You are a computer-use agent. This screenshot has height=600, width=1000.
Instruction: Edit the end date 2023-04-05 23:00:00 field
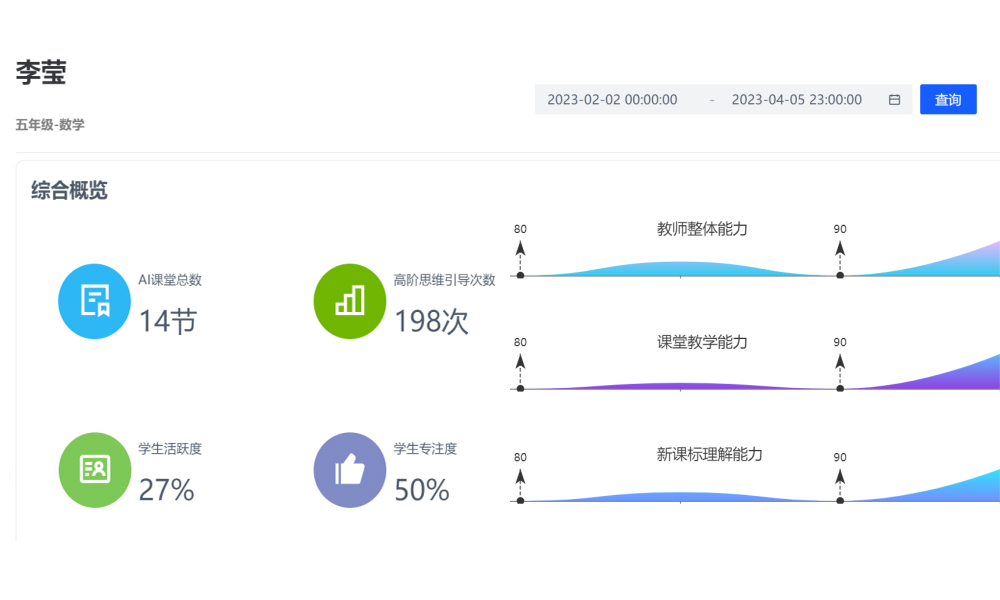796,100
